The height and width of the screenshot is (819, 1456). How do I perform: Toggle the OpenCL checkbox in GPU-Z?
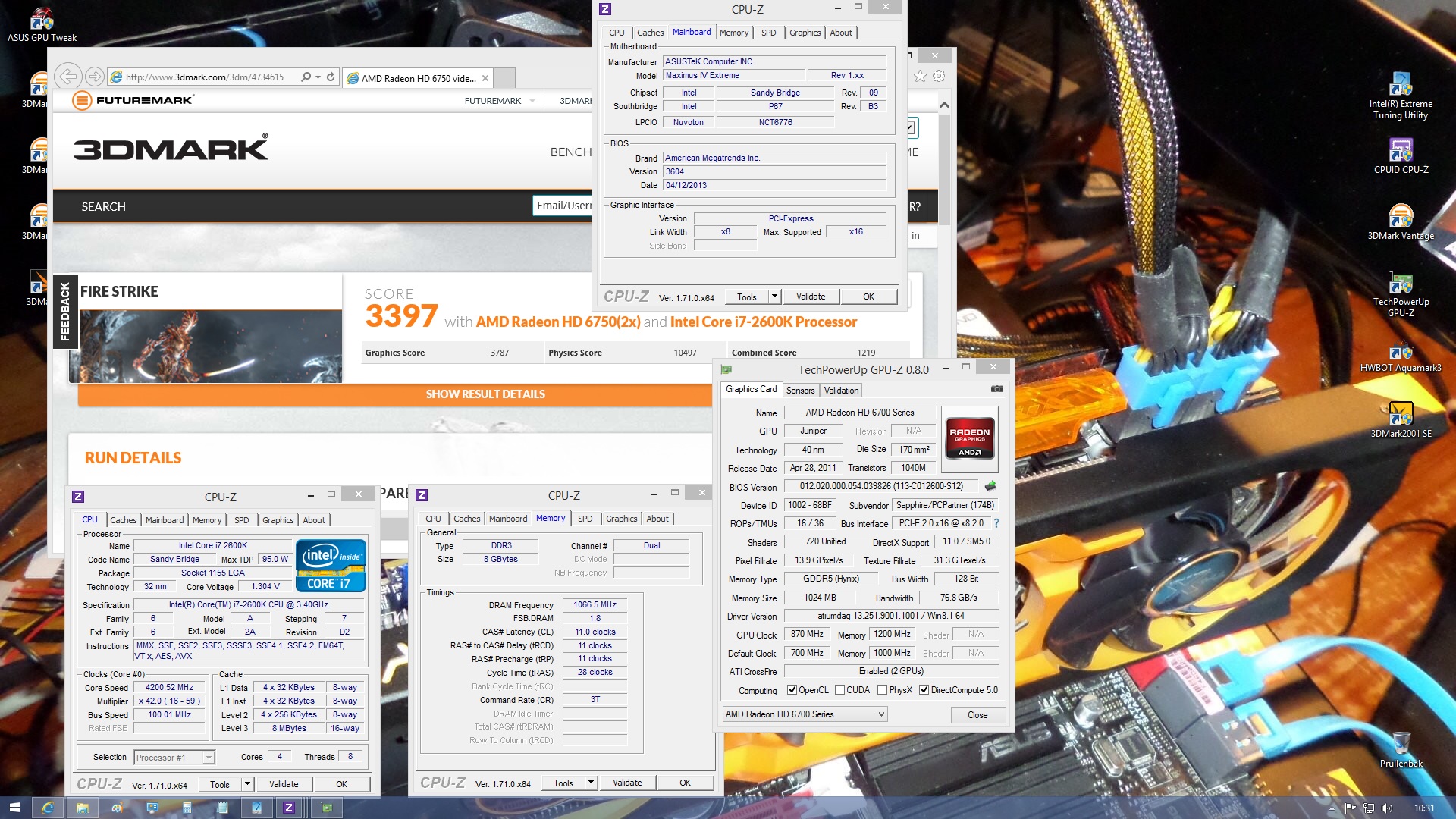792,690
